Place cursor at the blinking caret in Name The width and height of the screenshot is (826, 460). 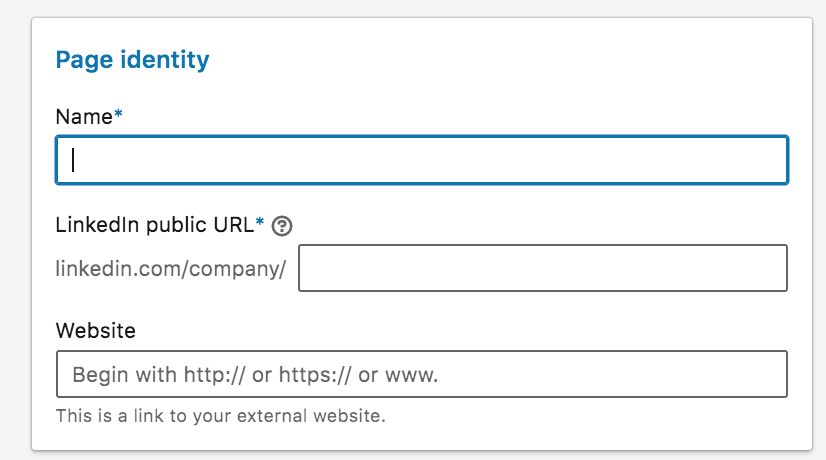click(73, 160)
